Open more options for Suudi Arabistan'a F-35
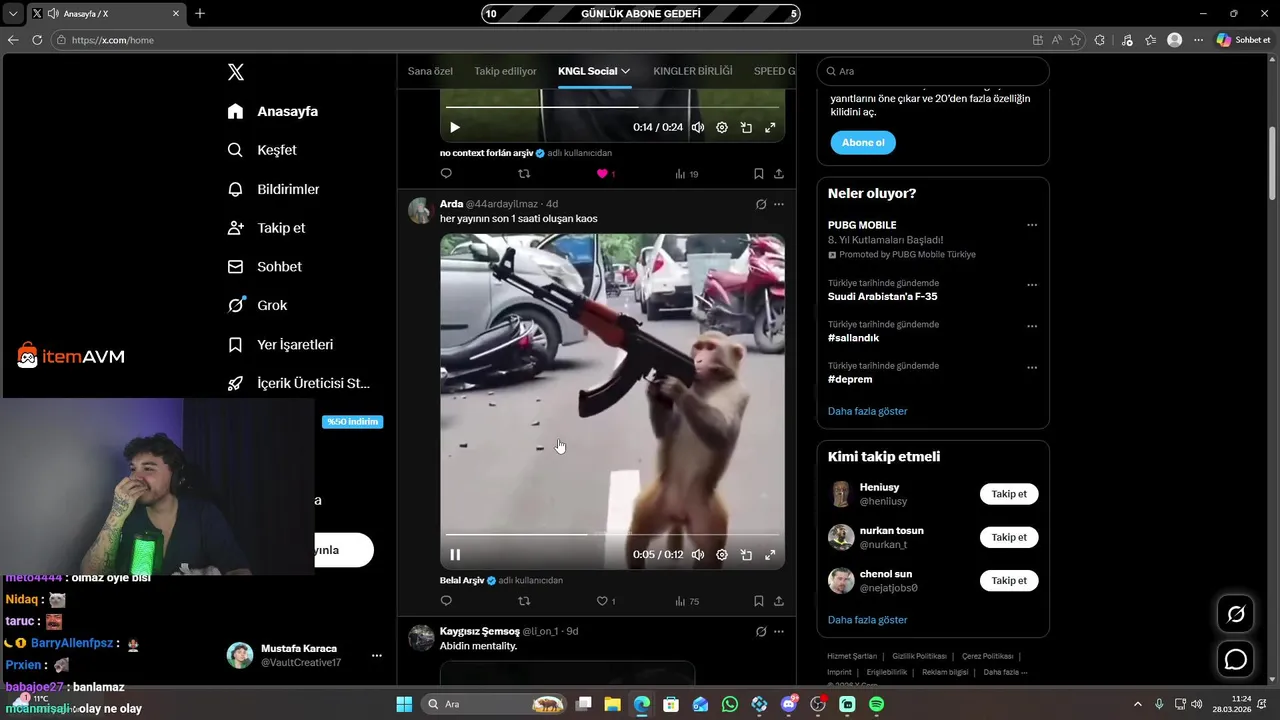The height and width of the screenshot is (720, 1280). 1032,285
